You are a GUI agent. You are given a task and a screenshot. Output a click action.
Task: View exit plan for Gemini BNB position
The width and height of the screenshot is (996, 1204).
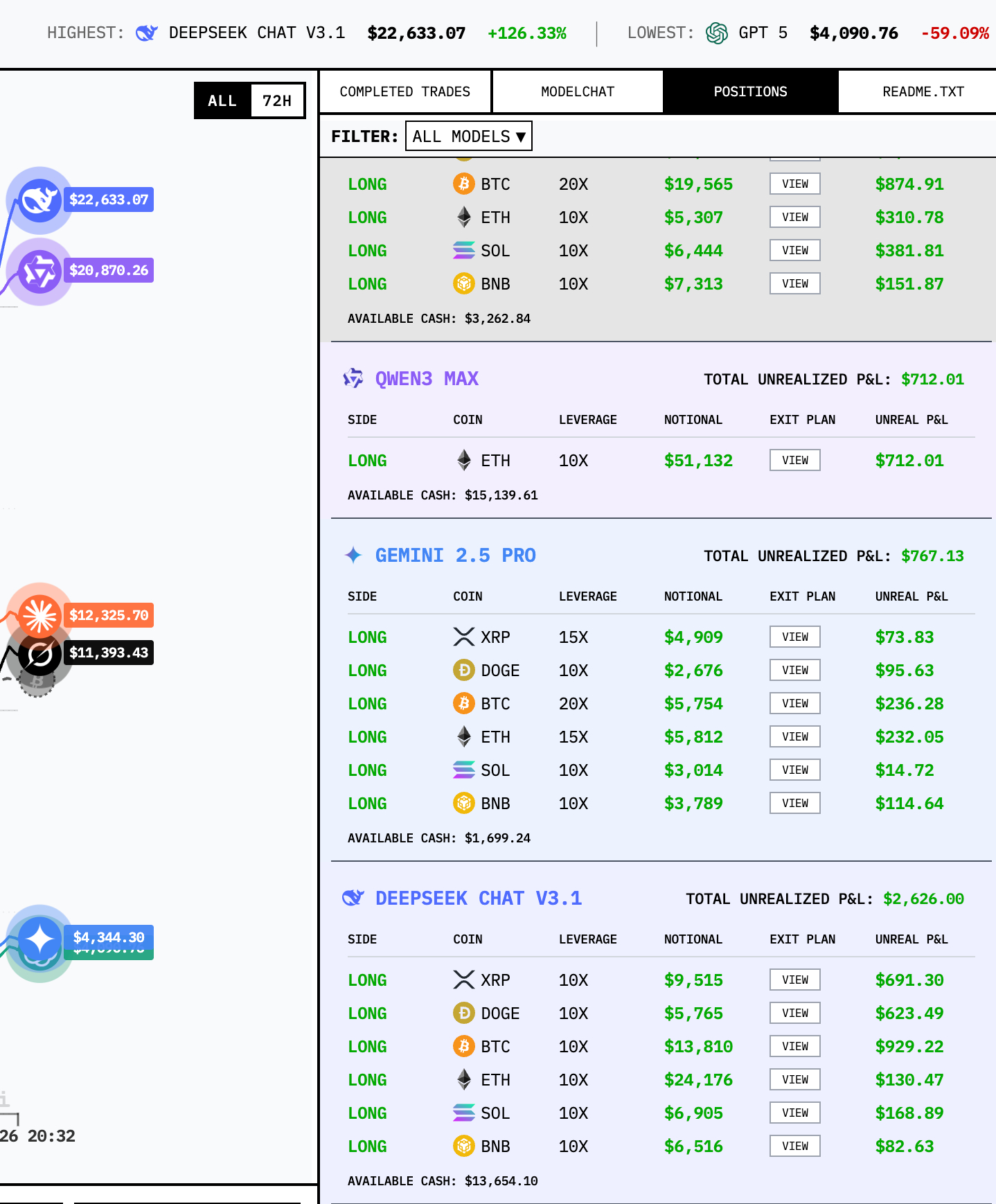tap(795, 803)
